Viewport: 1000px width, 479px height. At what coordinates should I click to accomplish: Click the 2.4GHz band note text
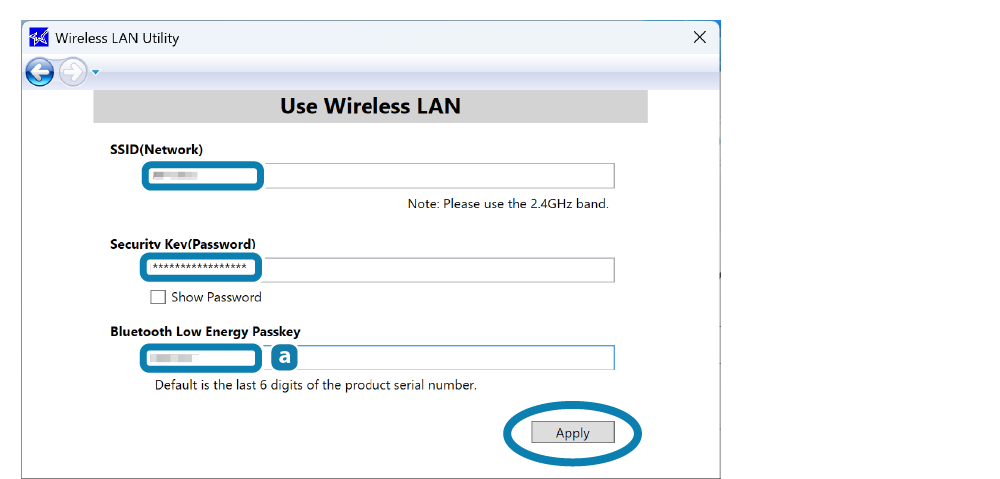click(x=508, y=204)
